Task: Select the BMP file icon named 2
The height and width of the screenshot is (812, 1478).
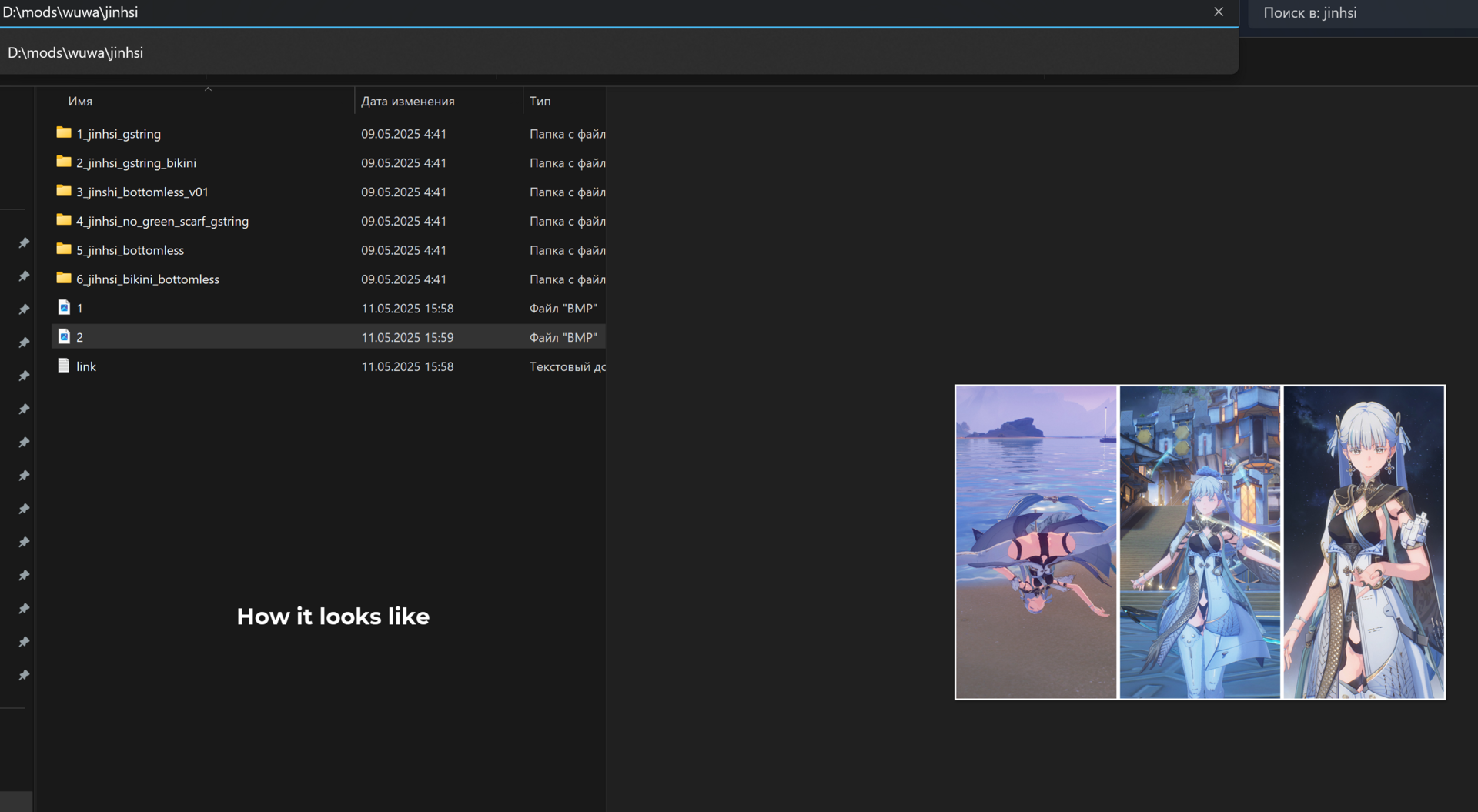Action: click(64, 337)
